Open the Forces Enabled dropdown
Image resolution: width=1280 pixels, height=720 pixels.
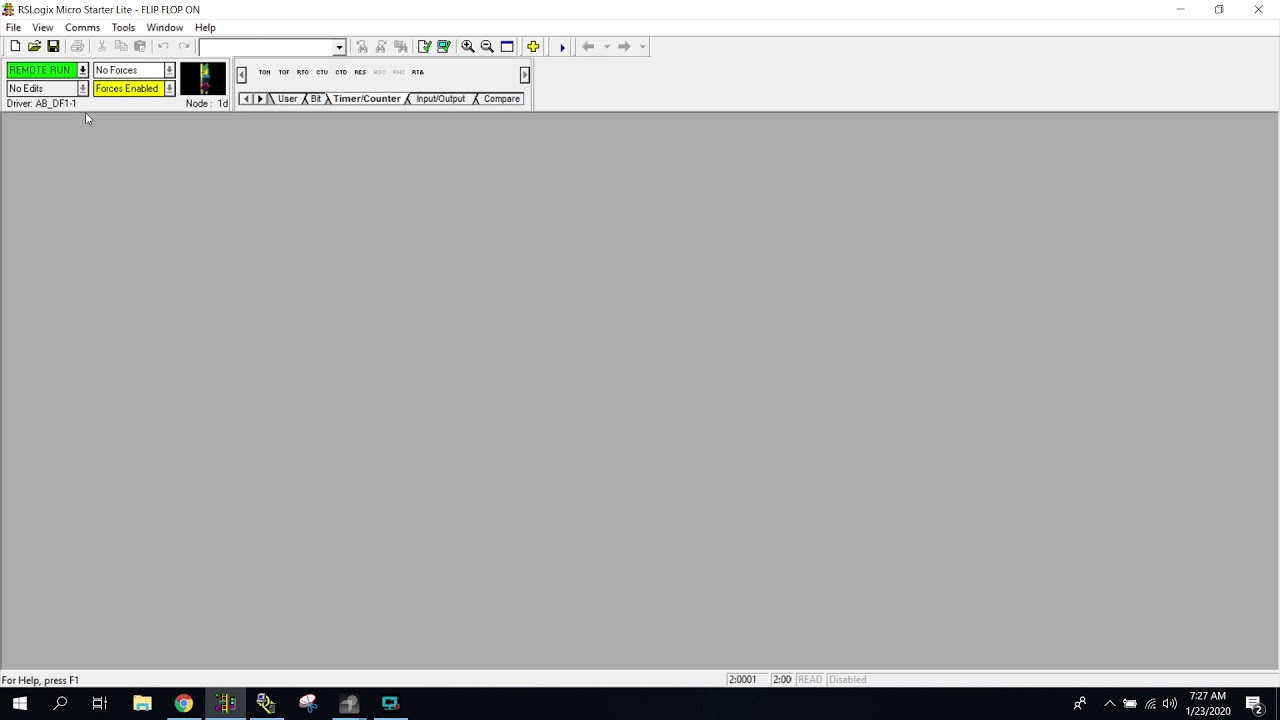(169, 88)
